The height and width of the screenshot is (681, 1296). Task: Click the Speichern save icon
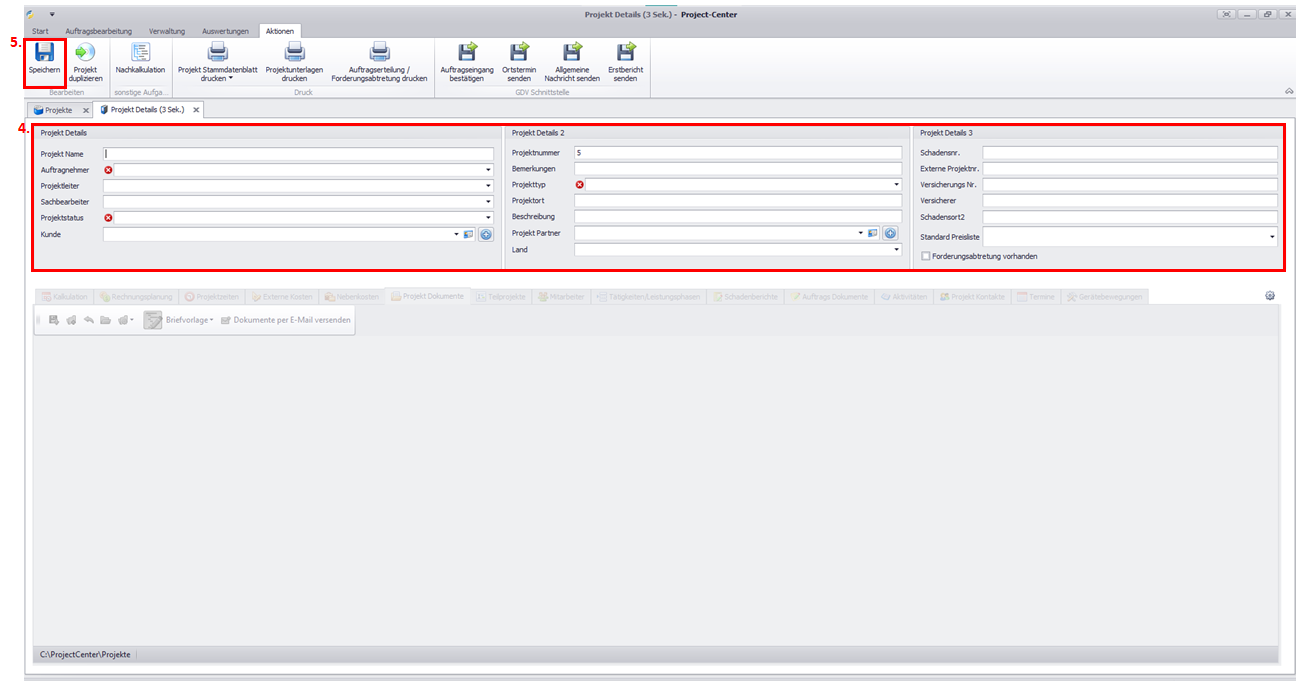44,52
